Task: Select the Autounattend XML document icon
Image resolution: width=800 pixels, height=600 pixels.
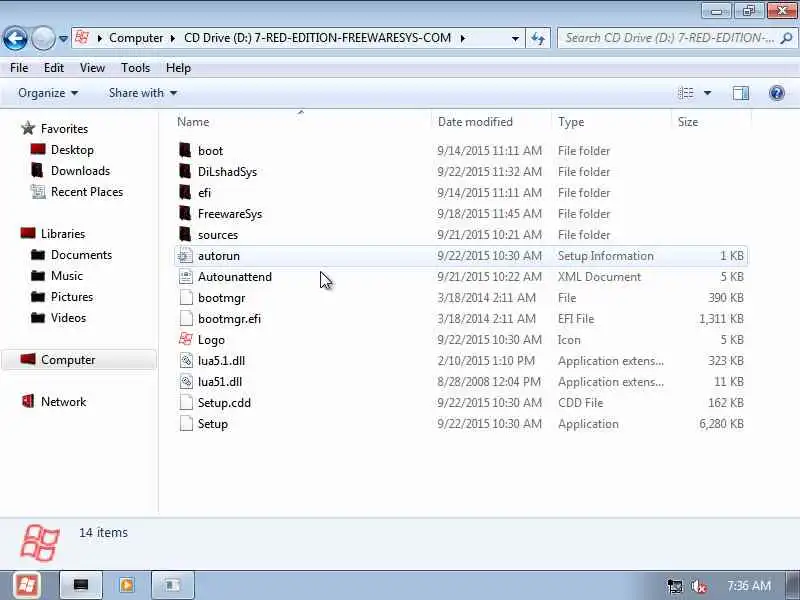Action: click(x=186, y=277)
